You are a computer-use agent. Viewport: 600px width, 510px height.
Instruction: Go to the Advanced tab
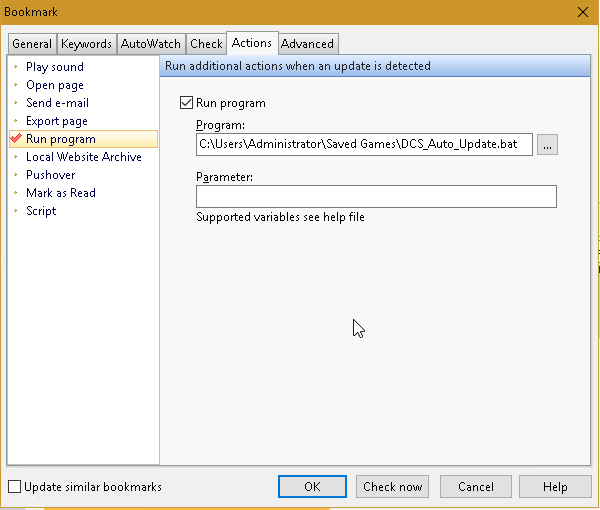tap(307, 44)
